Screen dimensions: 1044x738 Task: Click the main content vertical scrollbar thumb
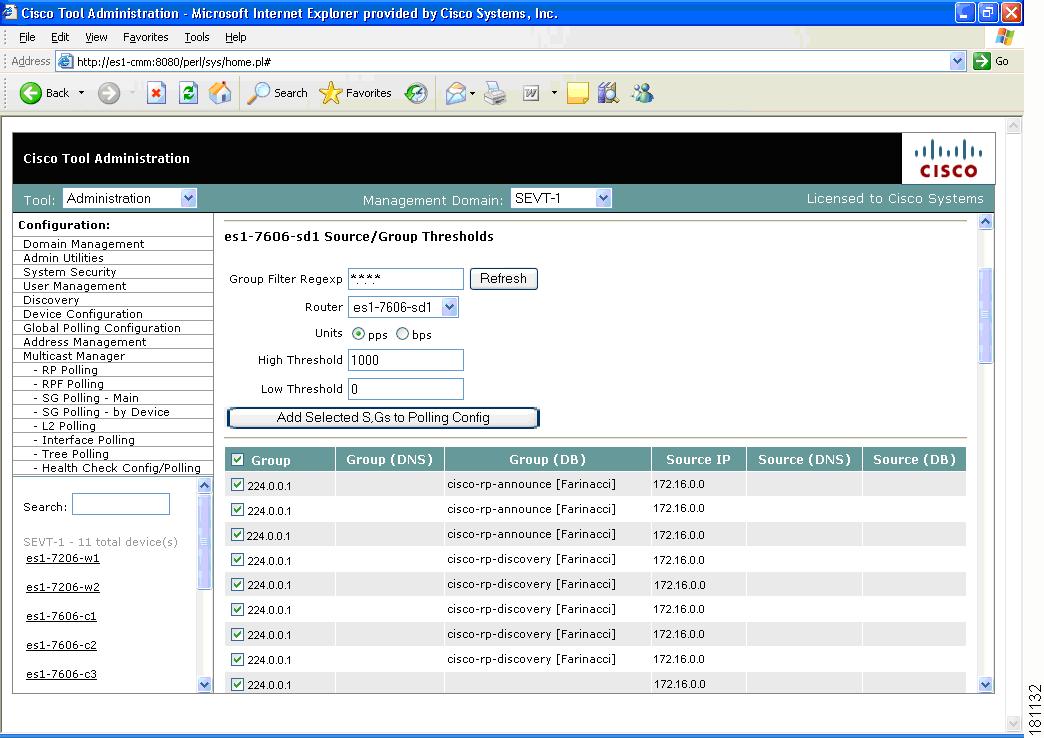click(x=985, y=315)
